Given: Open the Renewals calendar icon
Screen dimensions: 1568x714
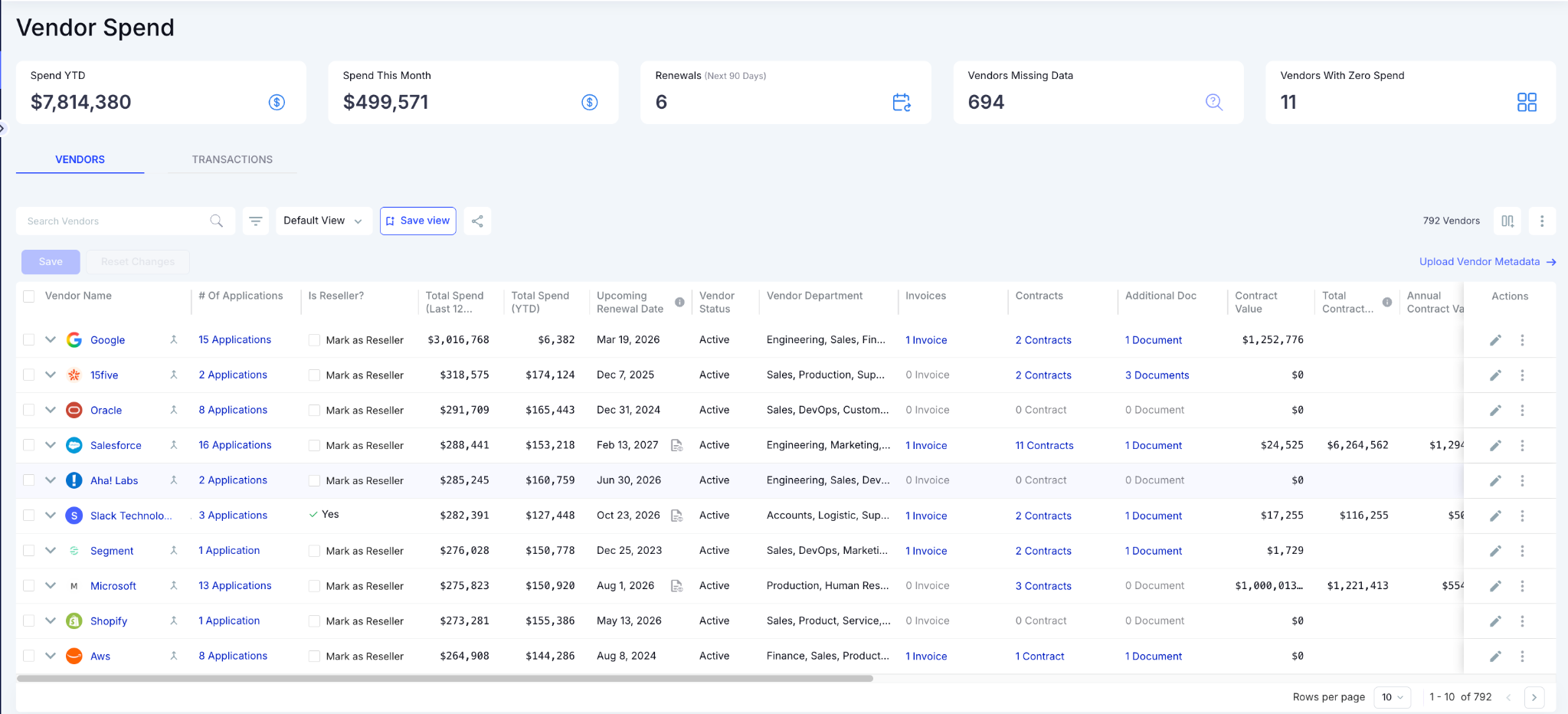Looking at the screenshot, I should click(902, 102).
